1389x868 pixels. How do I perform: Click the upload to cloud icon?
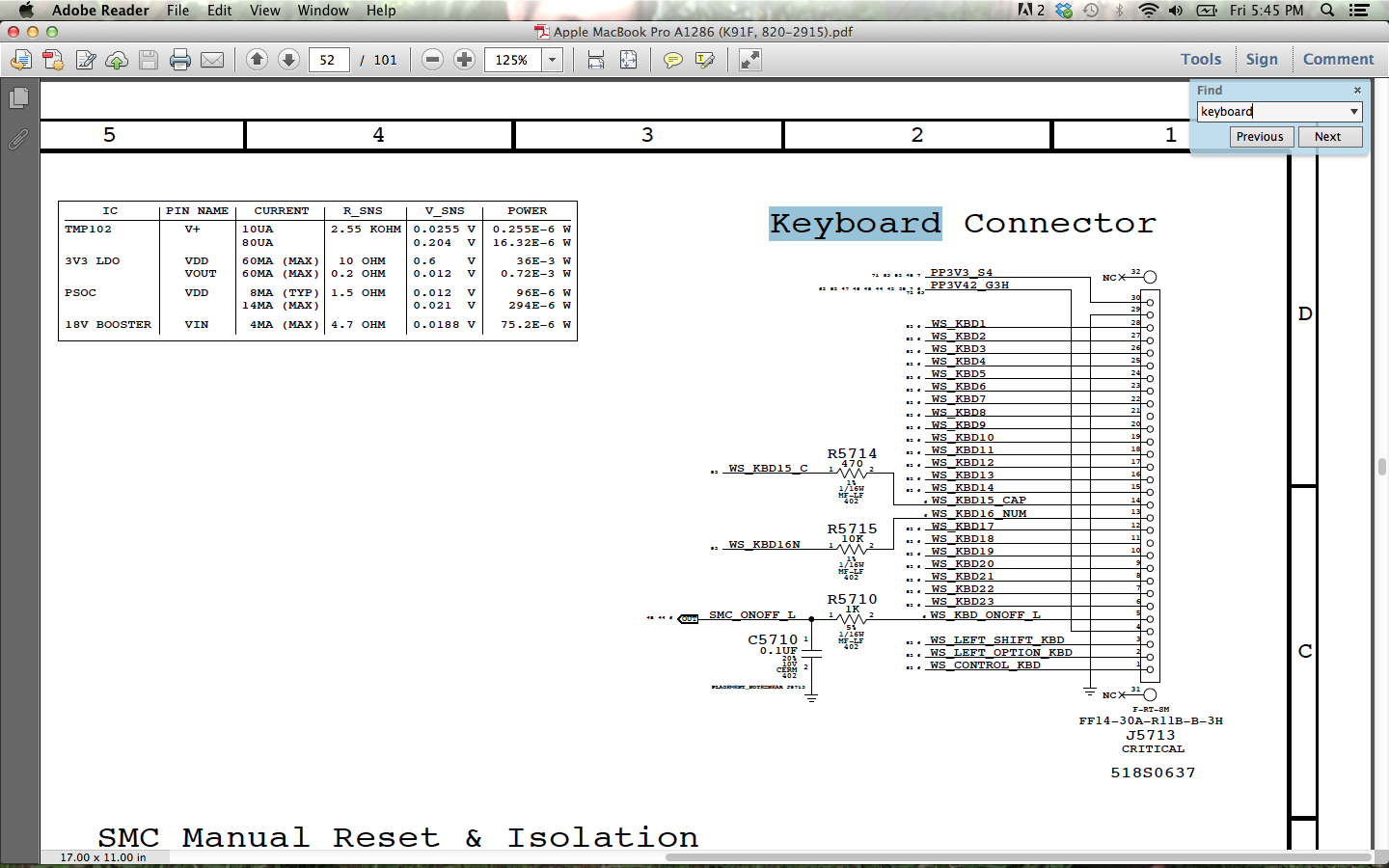117,60
